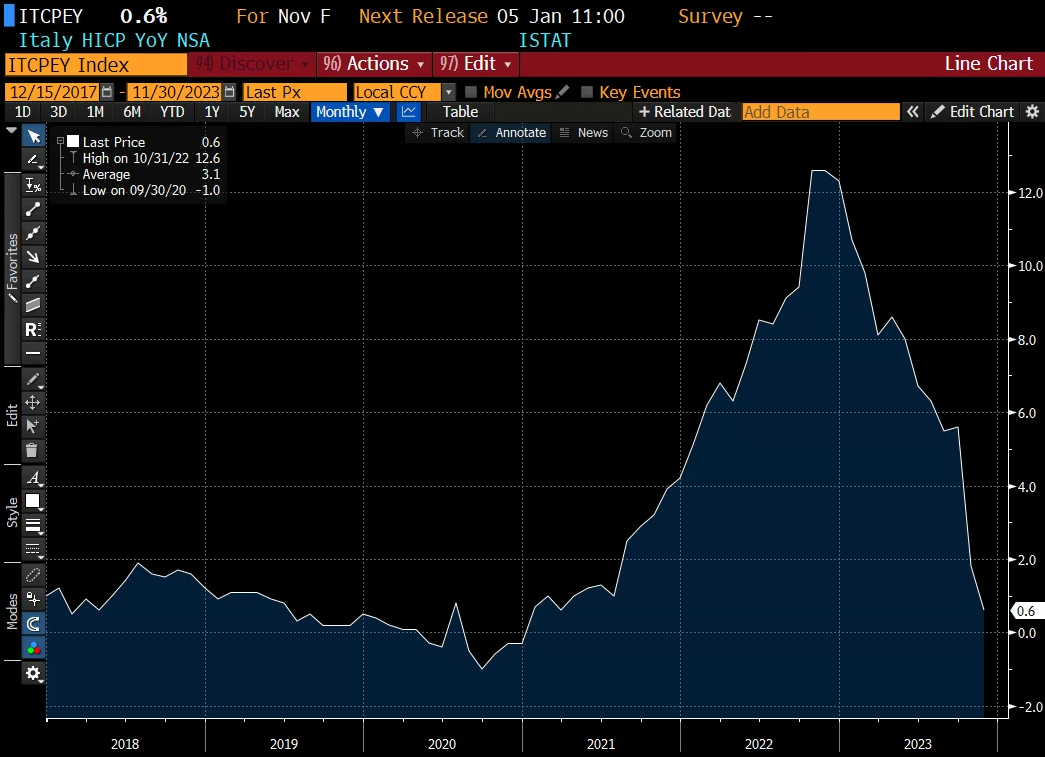Click the Track button
Screen dimensions: 1045x757
pos(438,133)
